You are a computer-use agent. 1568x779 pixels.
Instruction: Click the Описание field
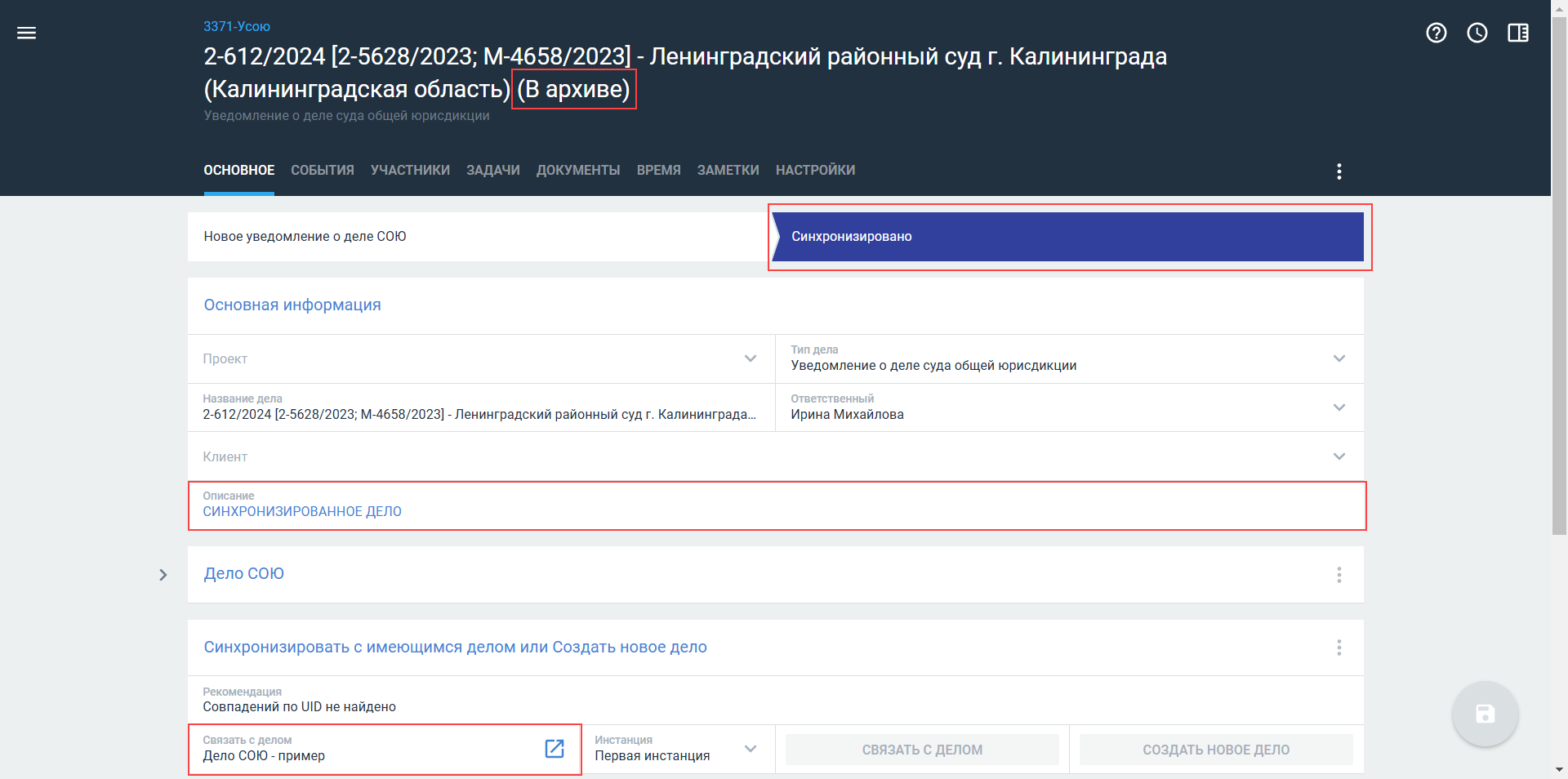coord(777,505)
